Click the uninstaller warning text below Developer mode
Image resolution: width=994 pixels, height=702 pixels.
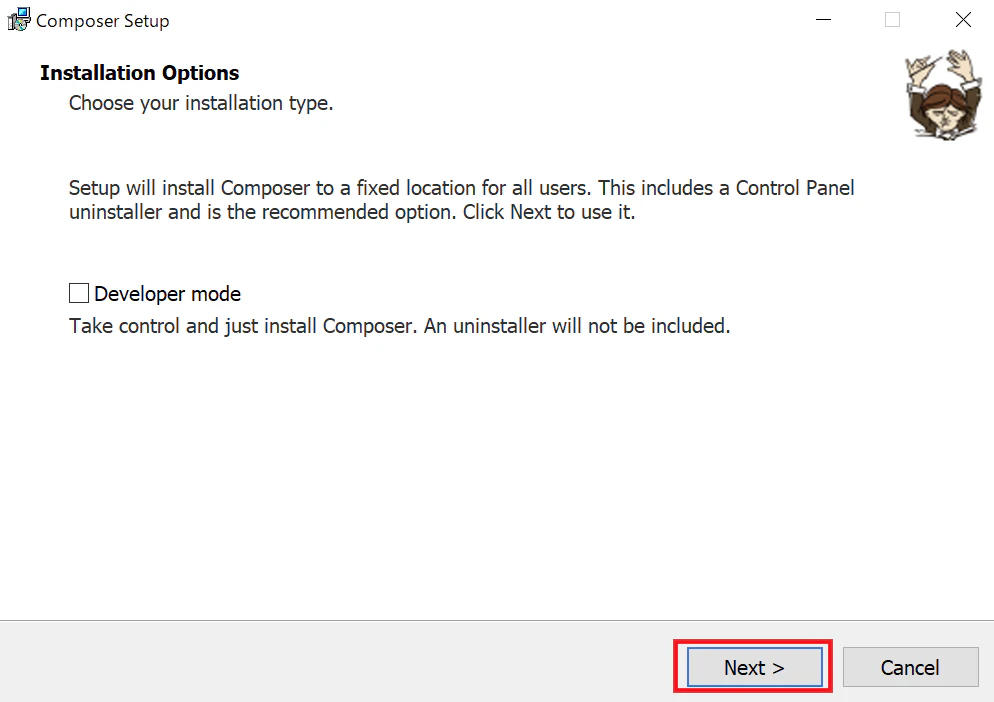coord(397,326)
